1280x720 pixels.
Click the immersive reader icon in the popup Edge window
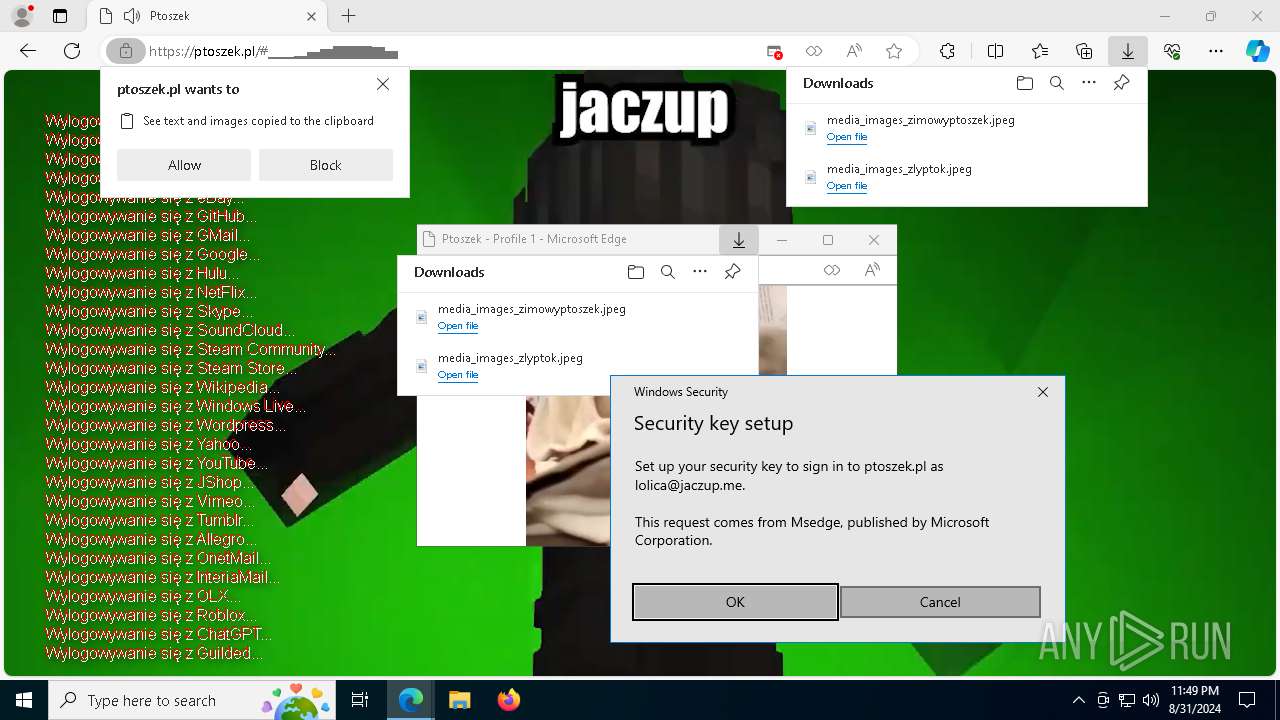(x=832, y=270)
